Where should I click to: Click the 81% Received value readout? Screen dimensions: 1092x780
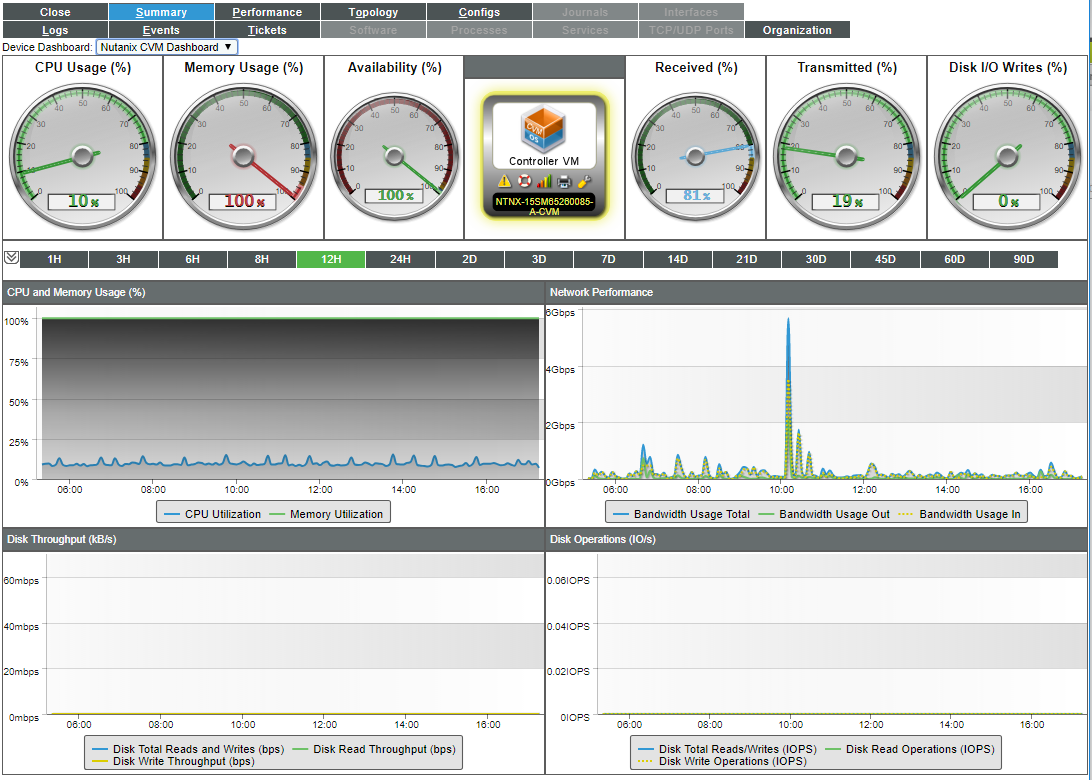[x=694, y=196]
